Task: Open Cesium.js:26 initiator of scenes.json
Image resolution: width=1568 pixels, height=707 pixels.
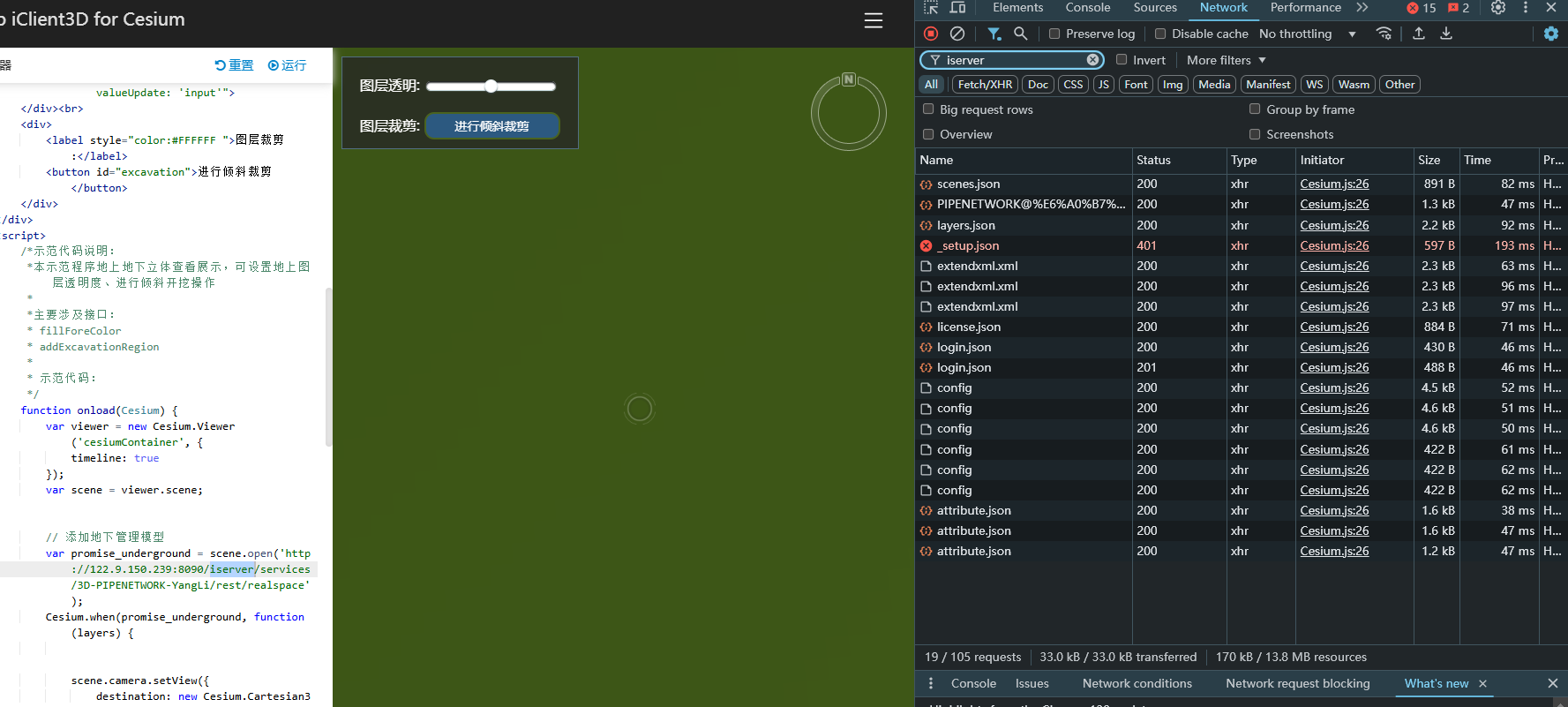Action: 1334,184
